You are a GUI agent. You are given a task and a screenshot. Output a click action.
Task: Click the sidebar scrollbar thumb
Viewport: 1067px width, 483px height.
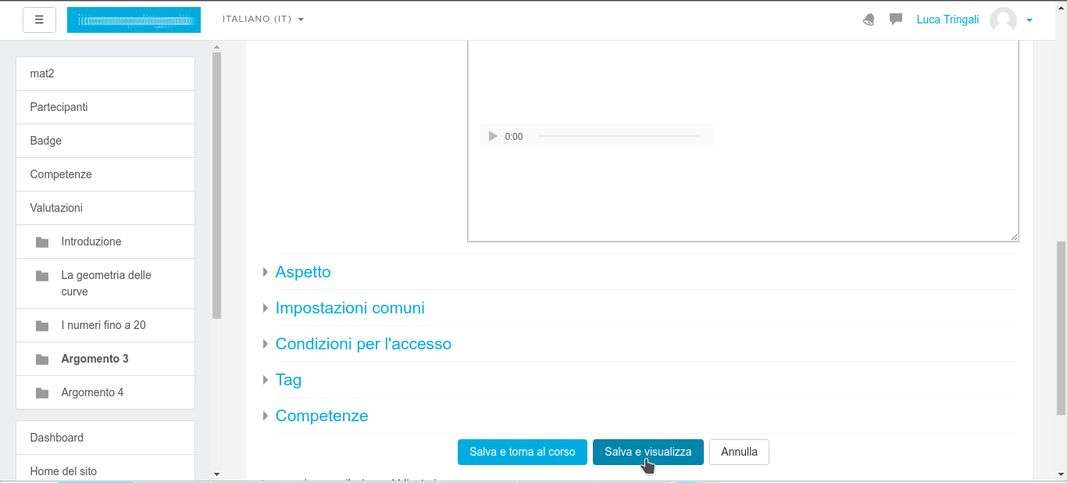click(216, 186)
